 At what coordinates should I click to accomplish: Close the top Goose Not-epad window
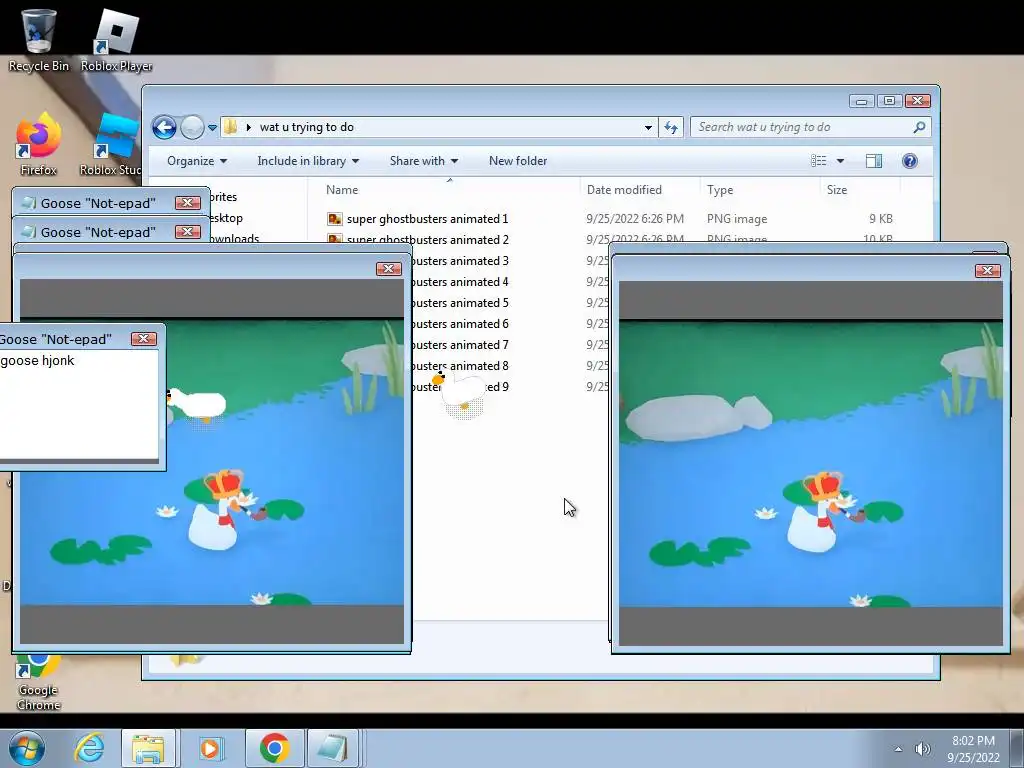pyautogui.click(x=187, y=202)
